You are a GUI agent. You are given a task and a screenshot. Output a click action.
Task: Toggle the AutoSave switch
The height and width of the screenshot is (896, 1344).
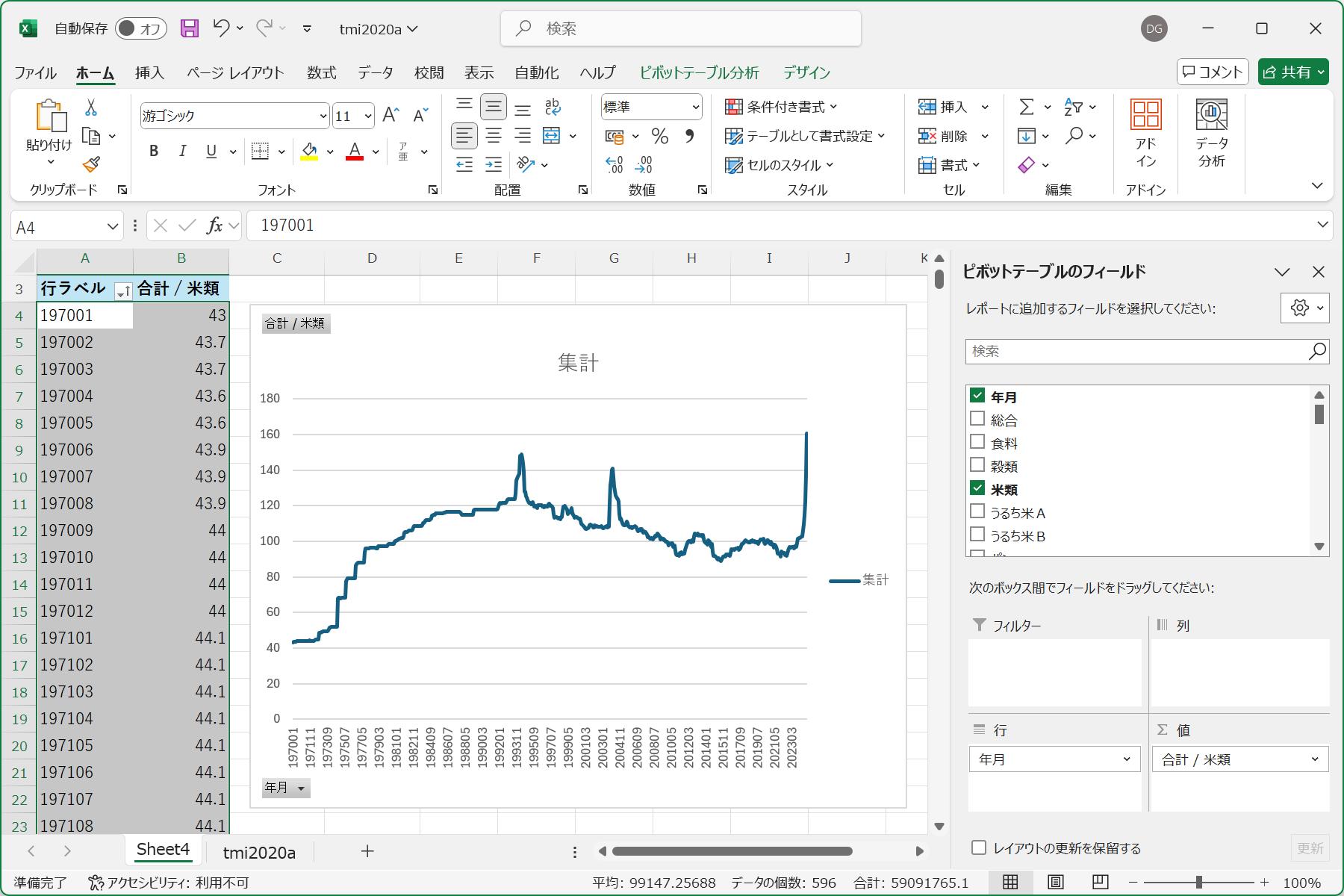[140, 28]
